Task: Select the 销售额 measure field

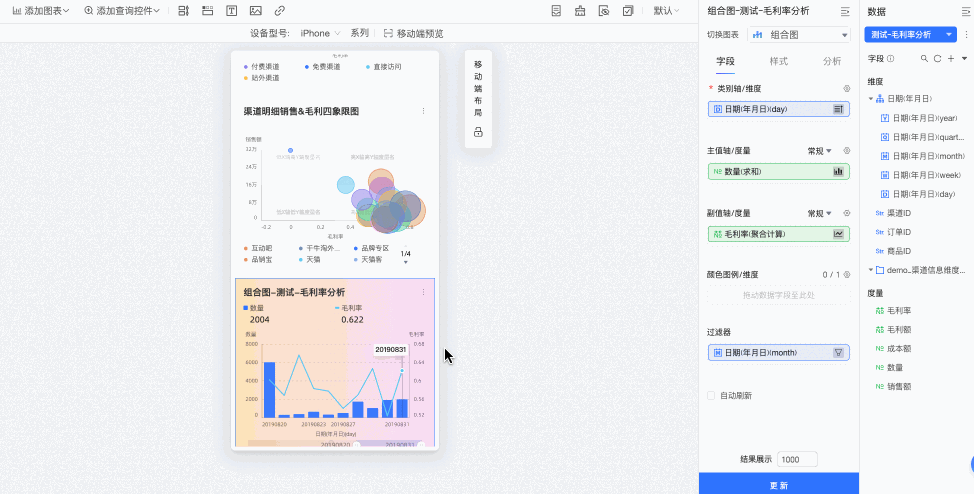Action: point(893,387)
